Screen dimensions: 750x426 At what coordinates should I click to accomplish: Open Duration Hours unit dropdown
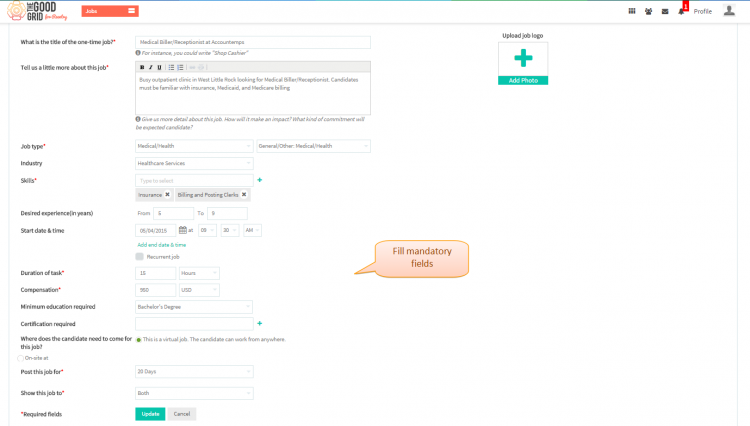[199, 273]
